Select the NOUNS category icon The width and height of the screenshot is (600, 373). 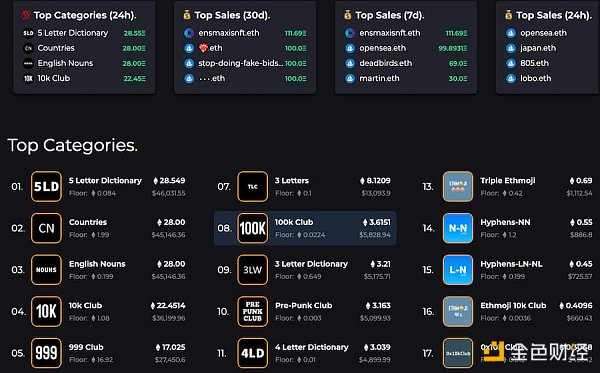[x=46, y=270]
